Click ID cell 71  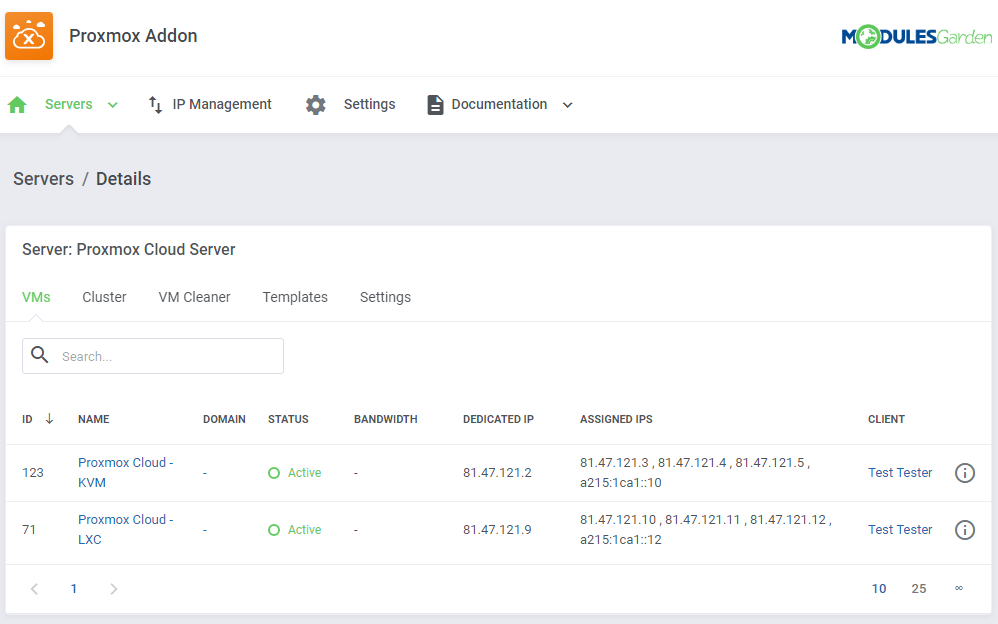29,530
